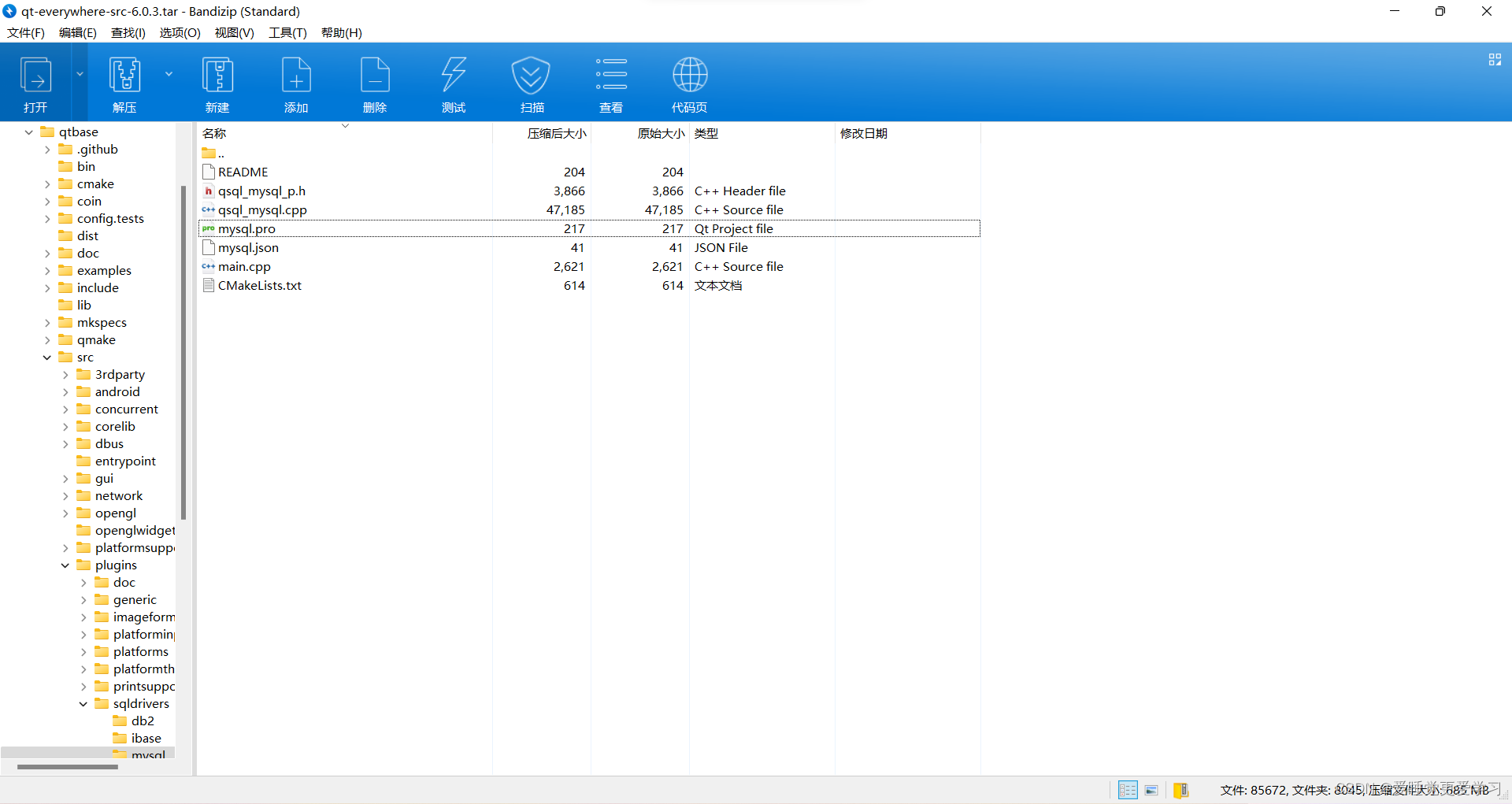The height and width of the screenshot is (804, 1512).
Task: Expand the .github folder node
Action: pyautogui.click(x=47, y=150)
